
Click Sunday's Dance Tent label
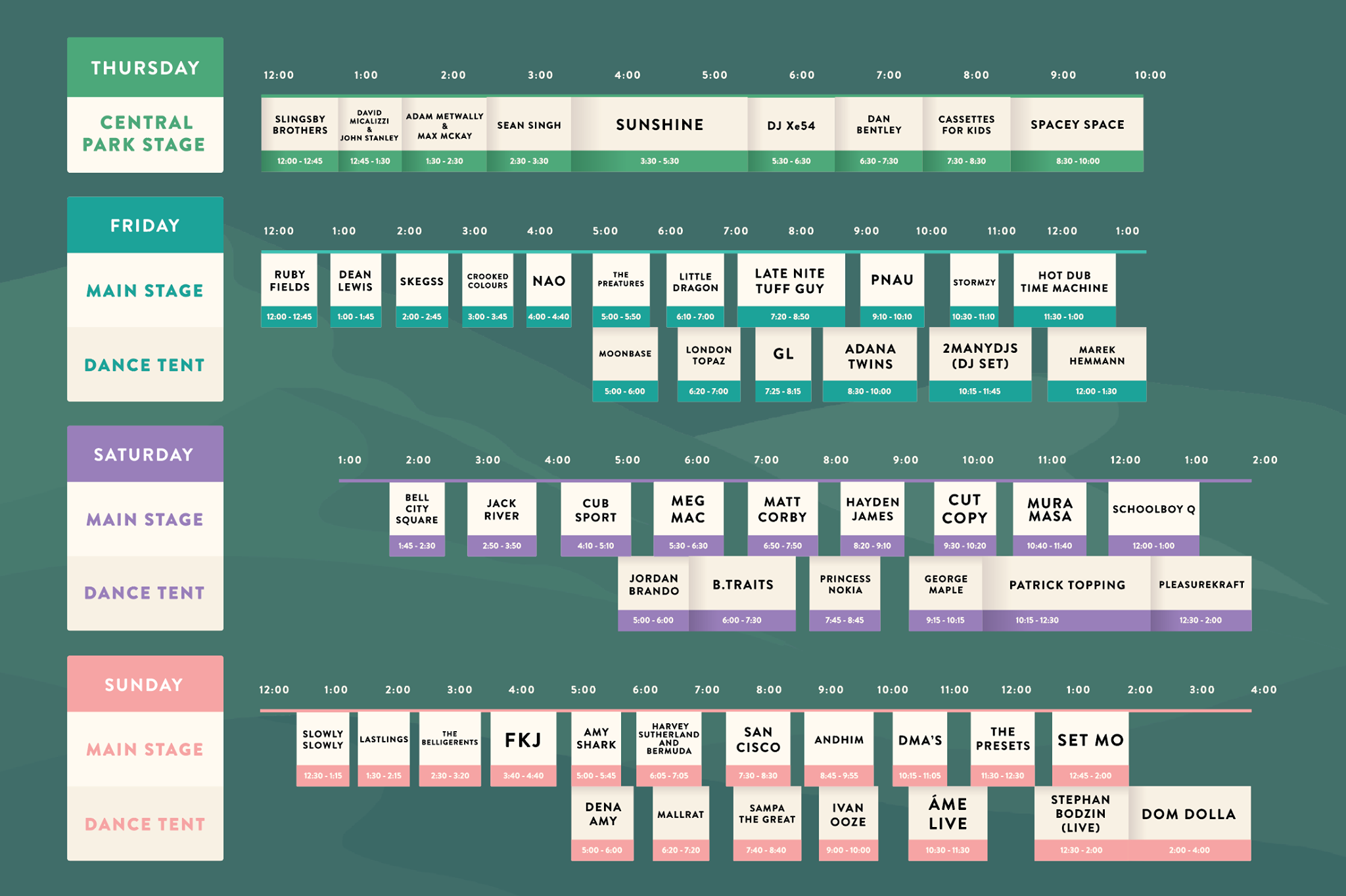145,824
